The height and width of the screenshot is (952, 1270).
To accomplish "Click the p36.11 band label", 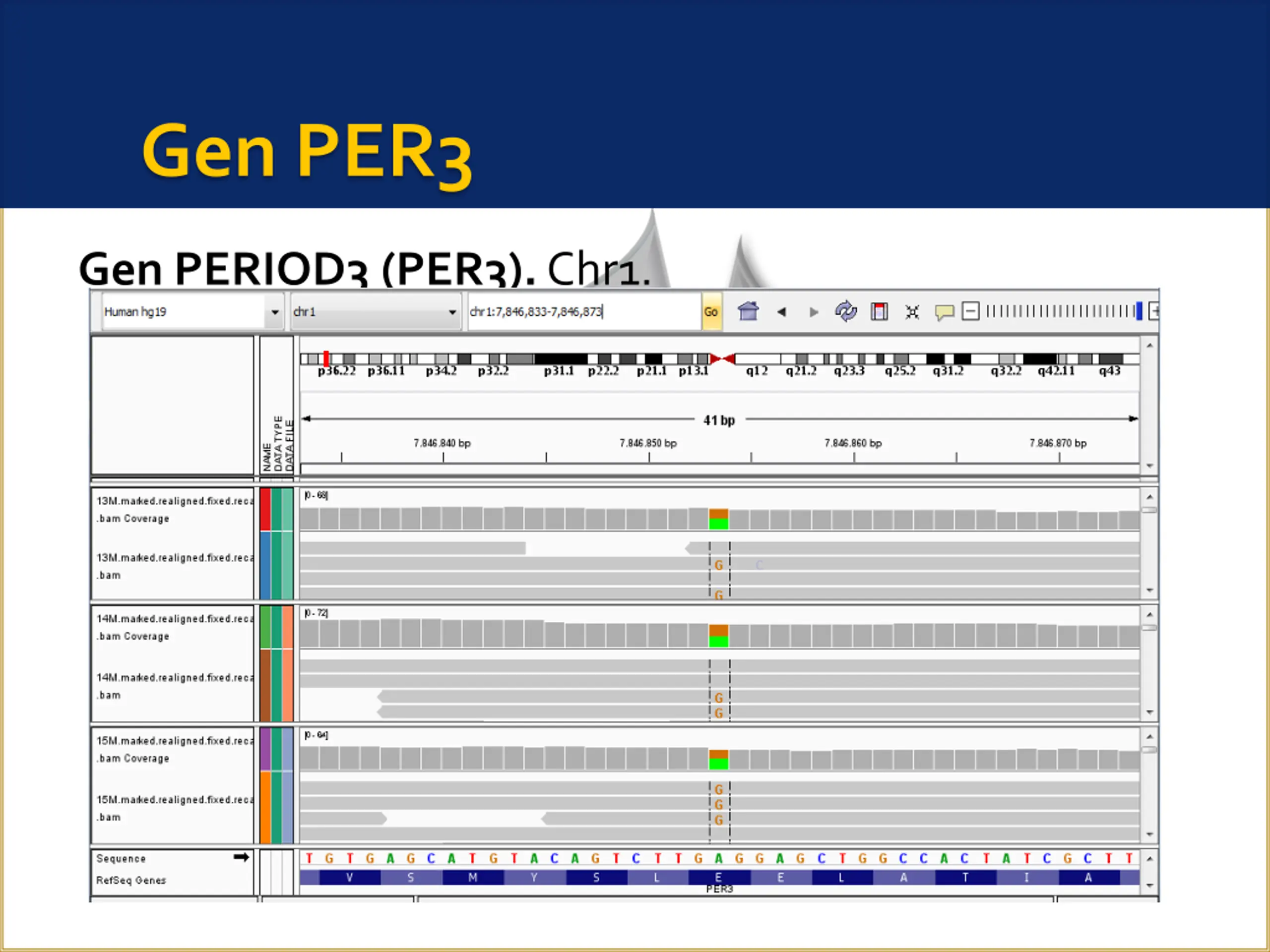I will click(386, 371).
